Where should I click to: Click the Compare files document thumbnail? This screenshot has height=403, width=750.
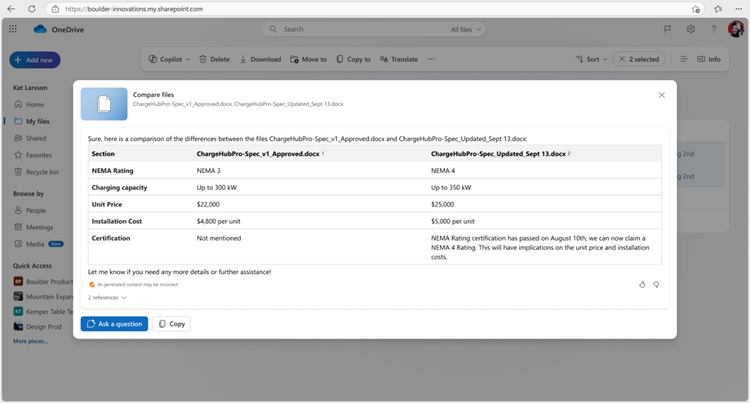click(x=104, y=104)
